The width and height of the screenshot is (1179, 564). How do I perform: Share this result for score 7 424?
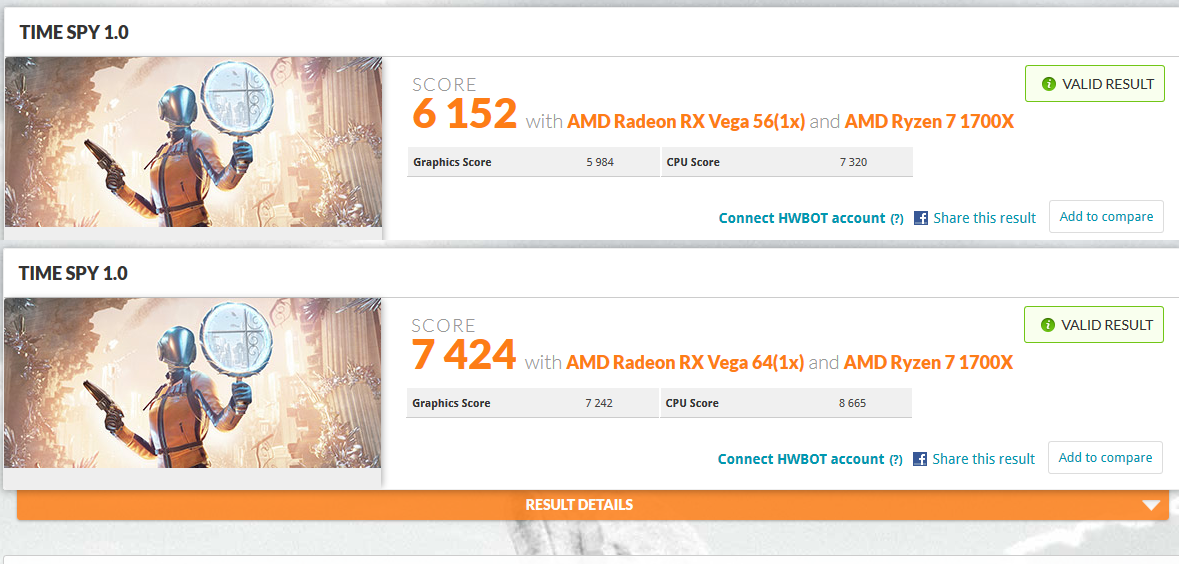point(984,459)
